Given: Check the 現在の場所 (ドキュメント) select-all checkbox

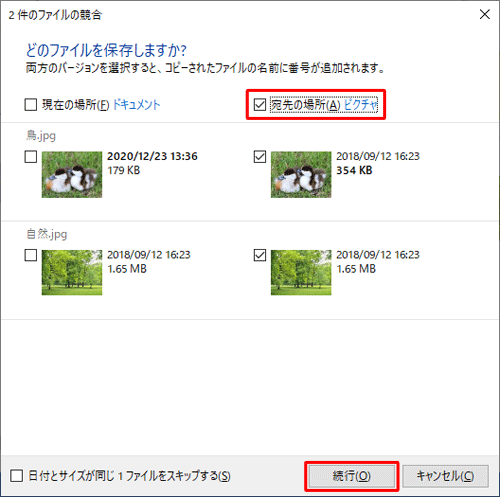Looking at the screenshot, I should pos(31,105).
